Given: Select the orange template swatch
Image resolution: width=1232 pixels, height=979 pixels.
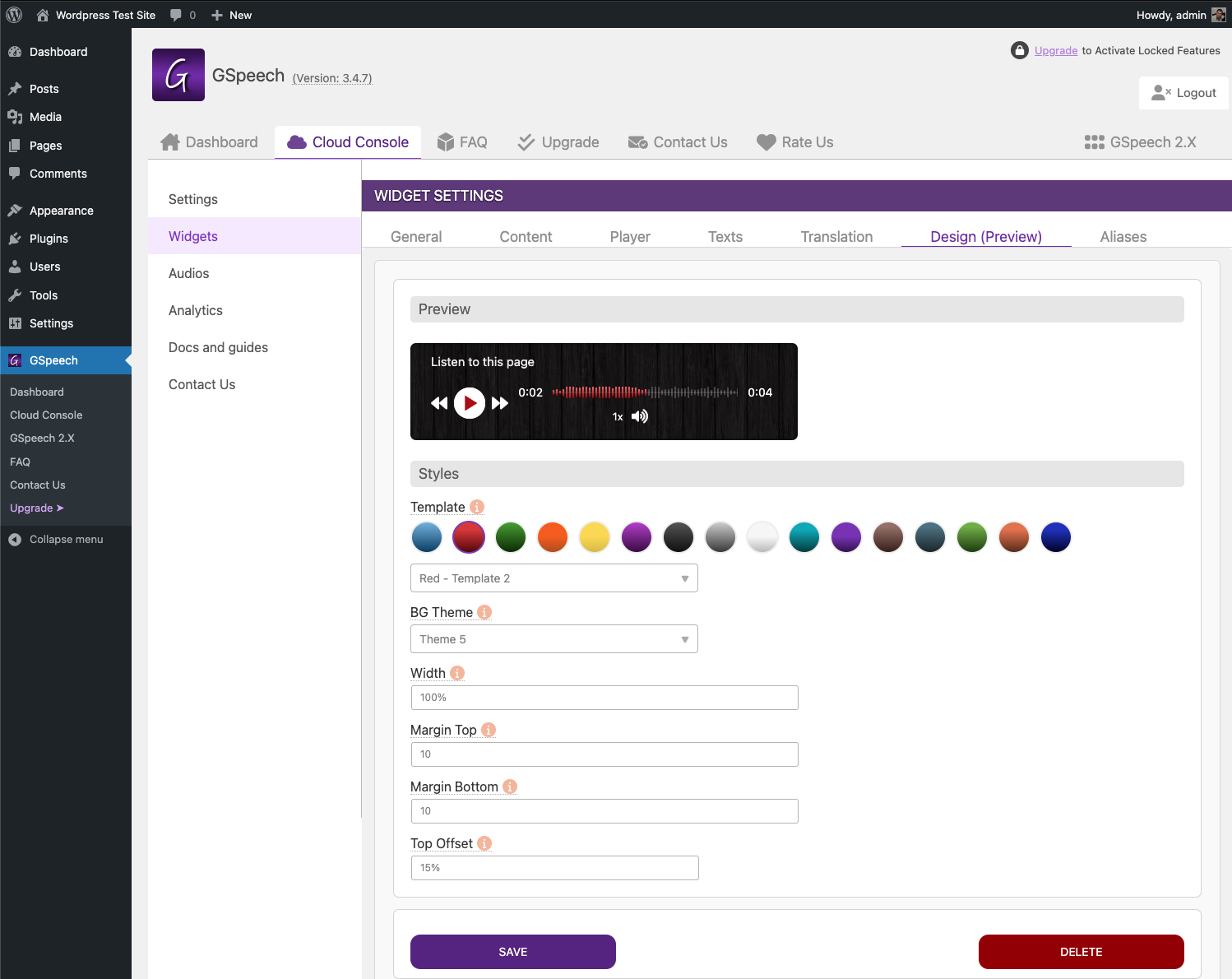Looking at the screenshot, I should coord(553,537).
